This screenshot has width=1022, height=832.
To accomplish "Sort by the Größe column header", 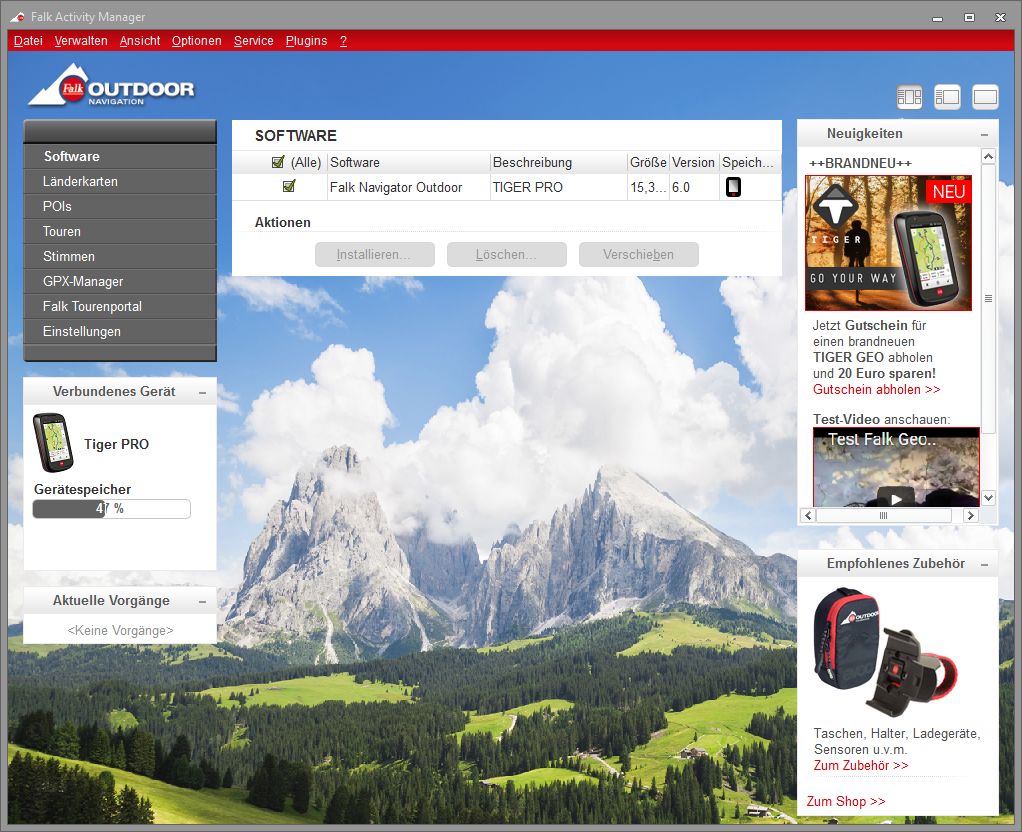I will point(649,162).
